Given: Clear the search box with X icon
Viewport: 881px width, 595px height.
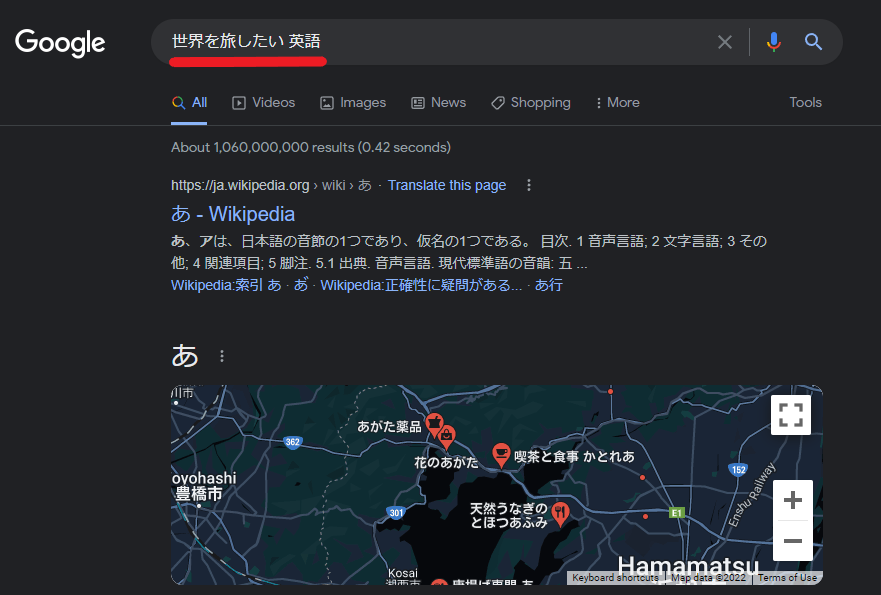Looking at the screenshot, I should tap(725, 42).
